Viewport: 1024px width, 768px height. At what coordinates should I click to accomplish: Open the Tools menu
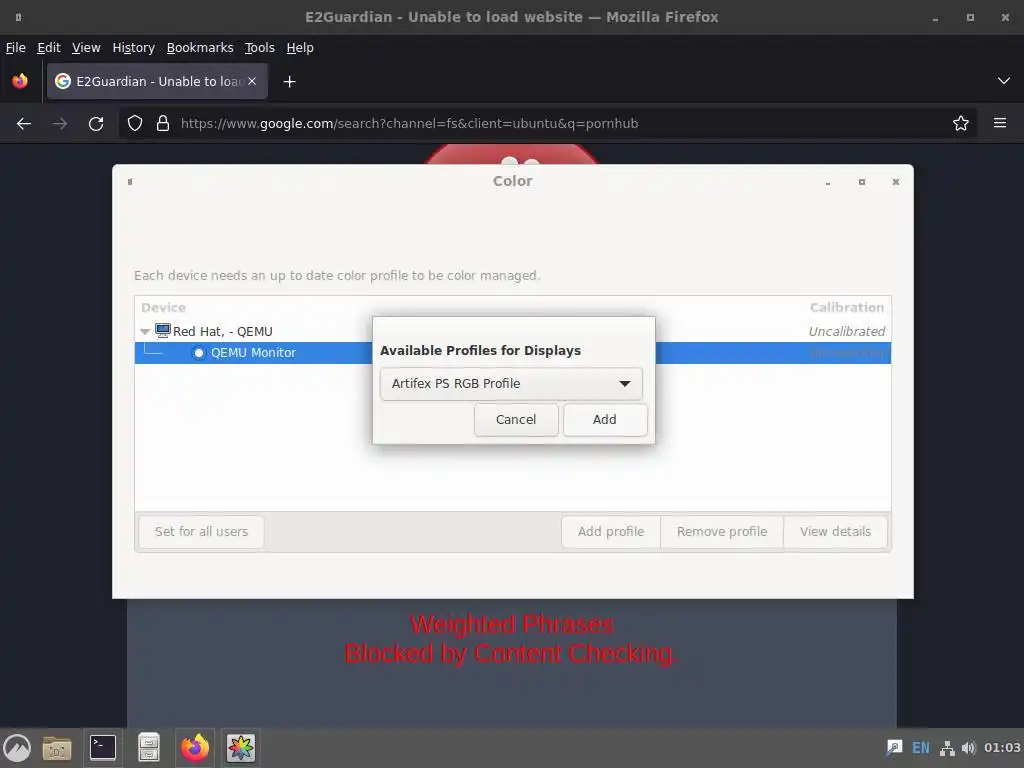click(259, 48)
